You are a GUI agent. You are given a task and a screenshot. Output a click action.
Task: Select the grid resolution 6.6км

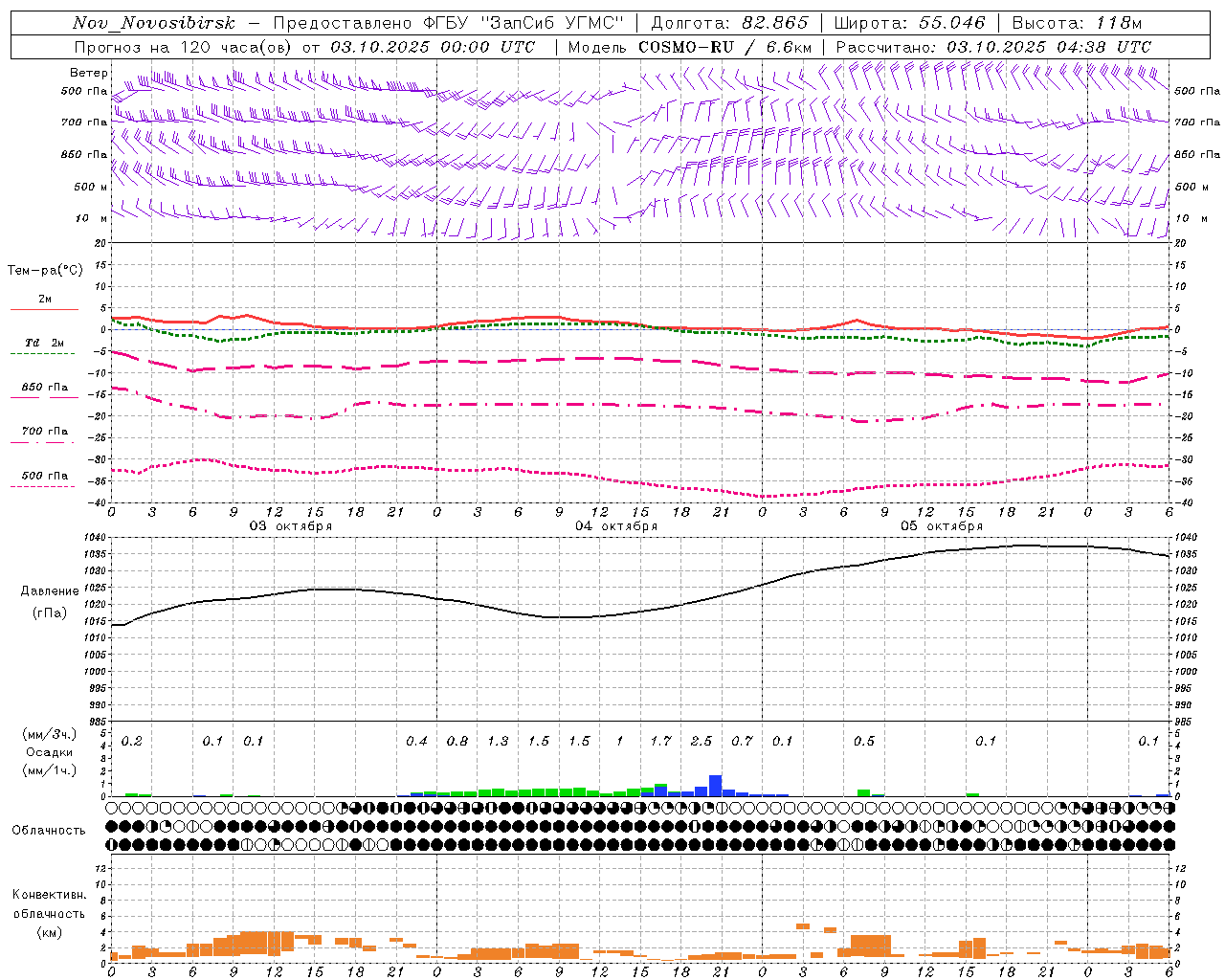(789, 47)
